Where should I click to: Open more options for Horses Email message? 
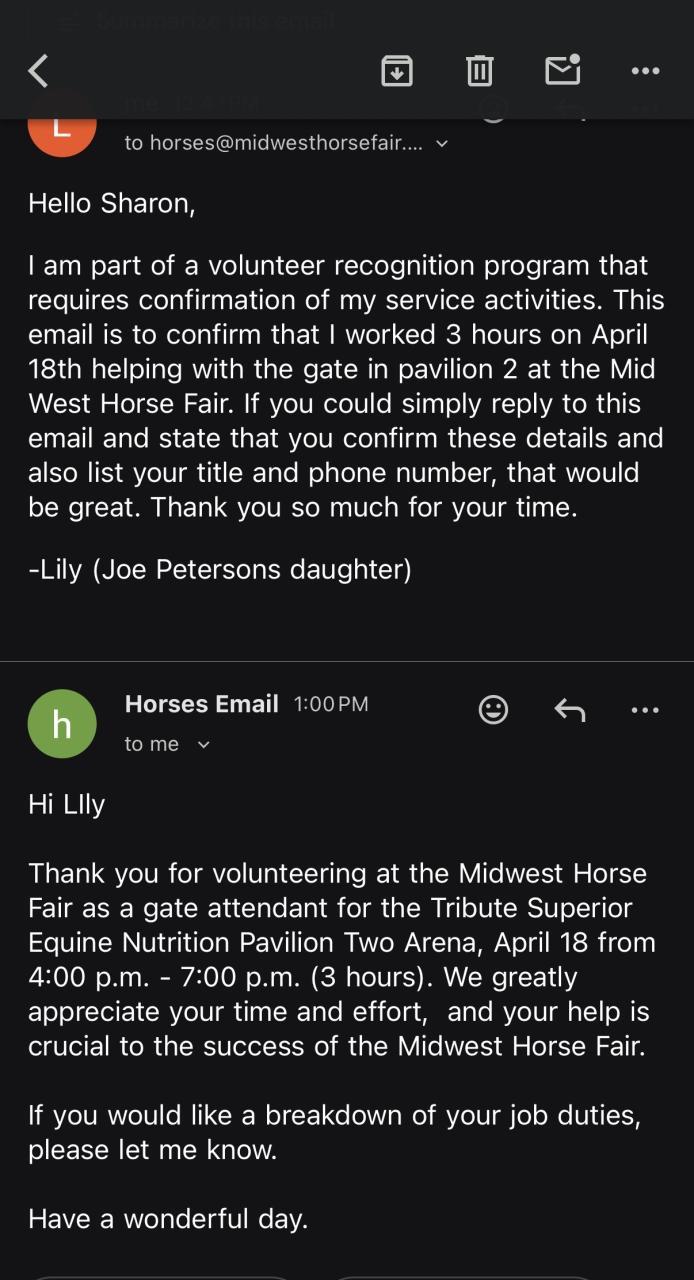tap(645, 710)
